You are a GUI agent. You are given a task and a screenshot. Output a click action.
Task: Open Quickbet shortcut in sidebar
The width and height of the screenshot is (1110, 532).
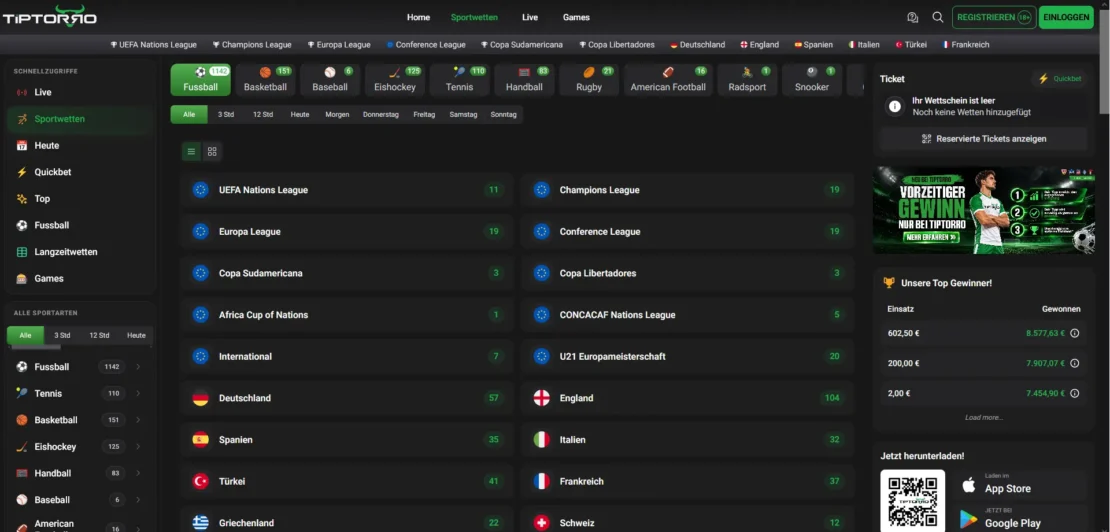pyautogui.click(x=81, y=172)
